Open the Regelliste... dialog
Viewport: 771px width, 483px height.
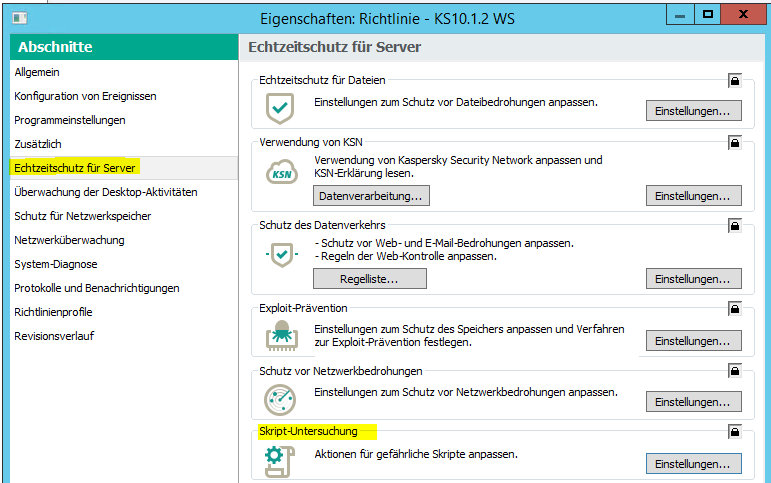coord(370,279)
